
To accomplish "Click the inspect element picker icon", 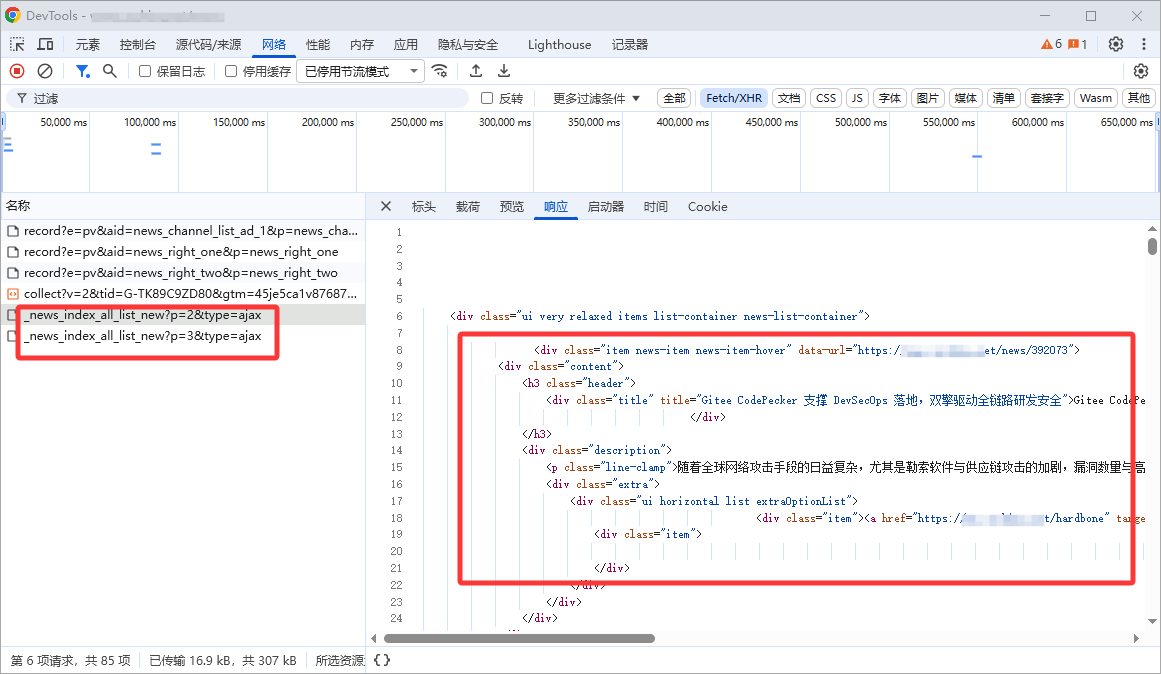I will 18,45.
